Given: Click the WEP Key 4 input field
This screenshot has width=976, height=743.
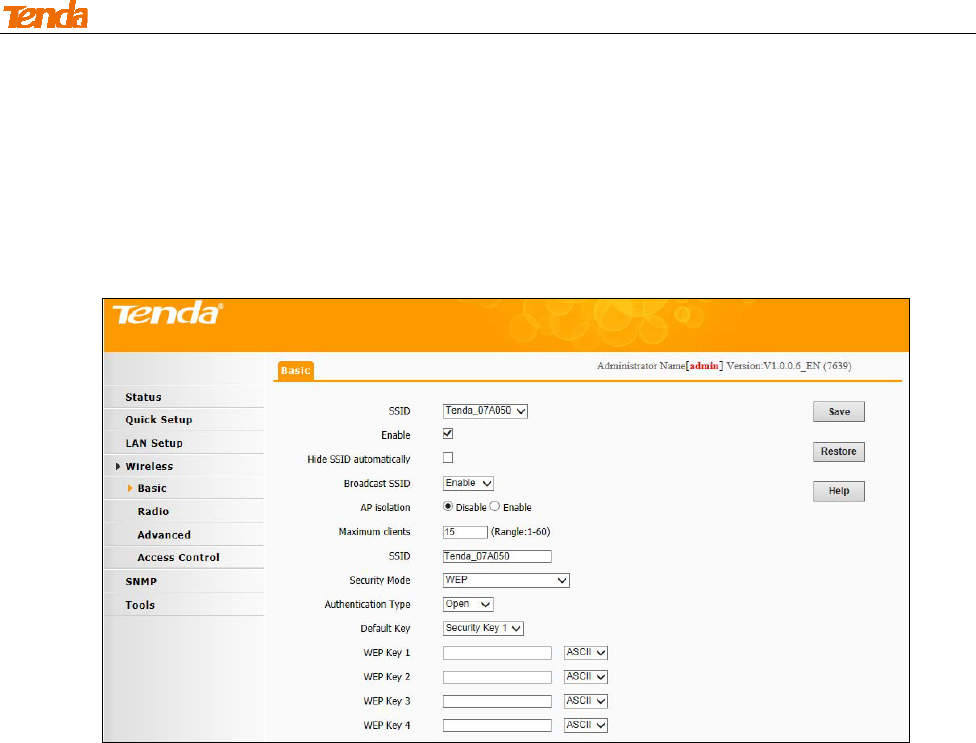Looking at the screenshot, I should point(497,726).
